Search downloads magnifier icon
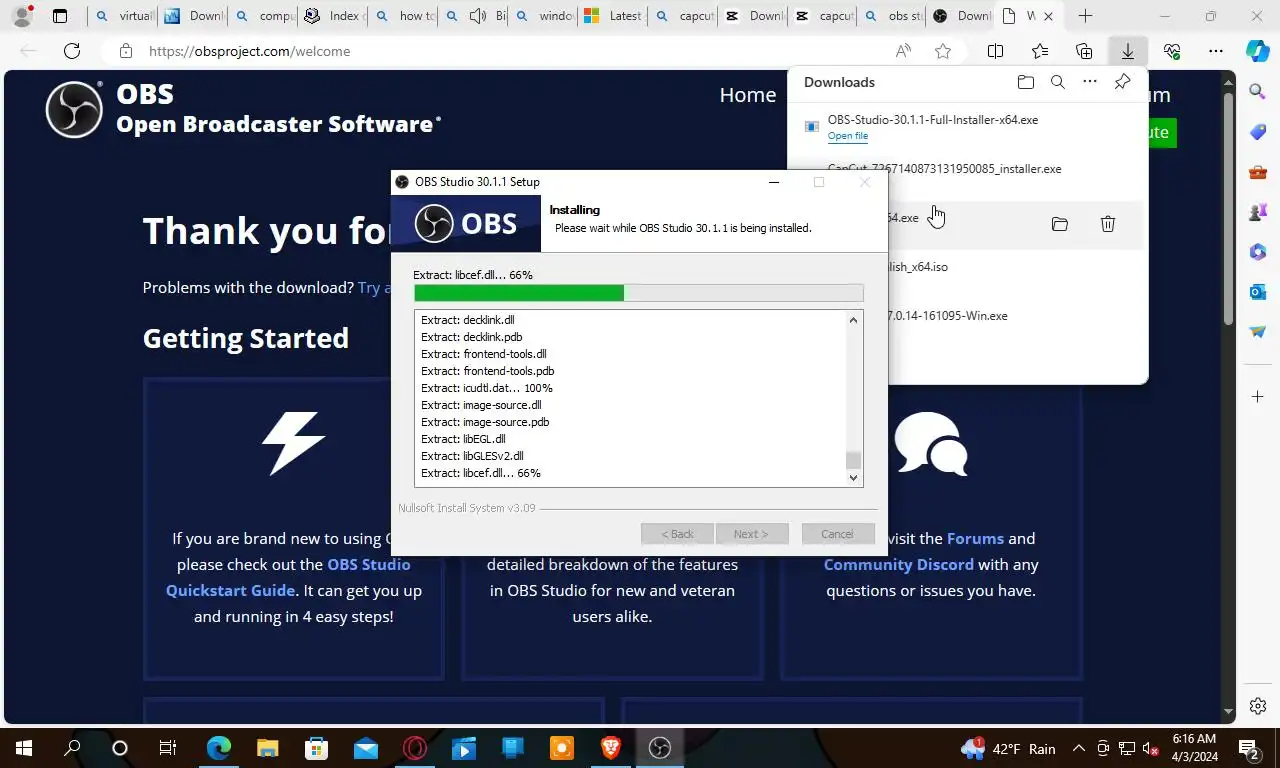The width and height of the screenshot is (1280, 768). [1058, 82]
